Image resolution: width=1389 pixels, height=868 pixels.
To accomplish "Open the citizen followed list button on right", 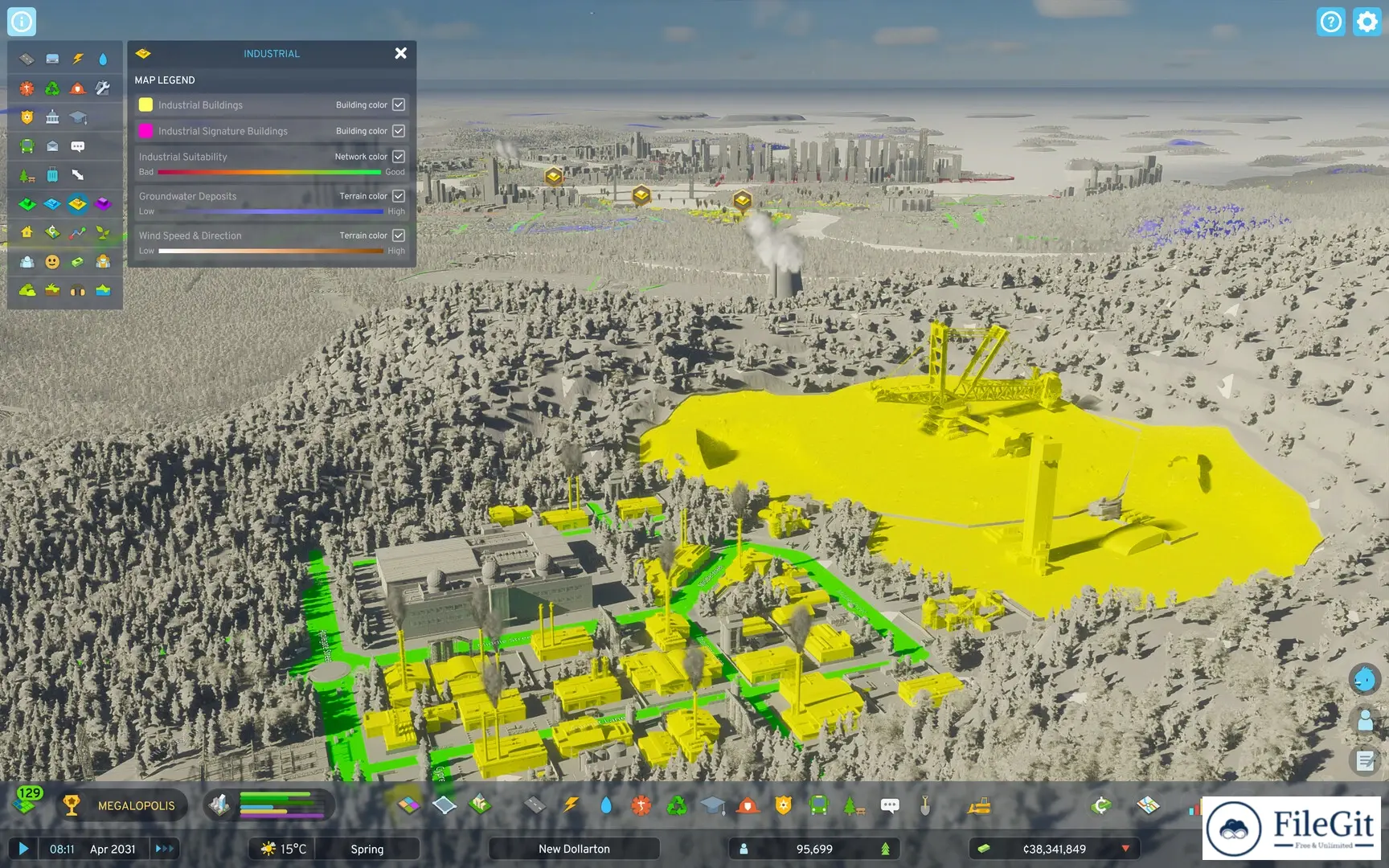I will 1365,719.
